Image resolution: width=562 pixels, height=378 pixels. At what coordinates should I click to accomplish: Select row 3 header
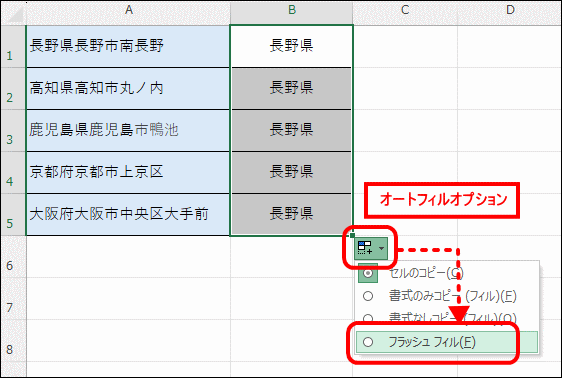click(13, 130)
